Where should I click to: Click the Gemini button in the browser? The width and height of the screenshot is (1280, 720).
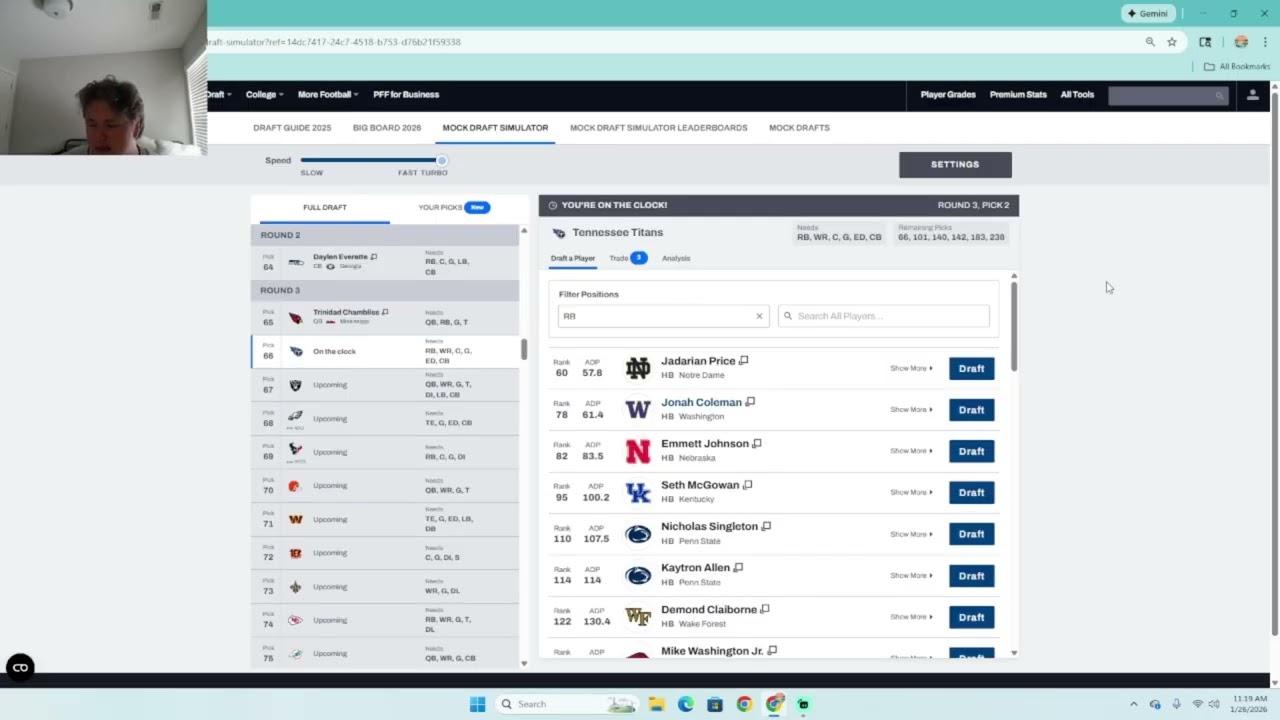[1147, 14]
